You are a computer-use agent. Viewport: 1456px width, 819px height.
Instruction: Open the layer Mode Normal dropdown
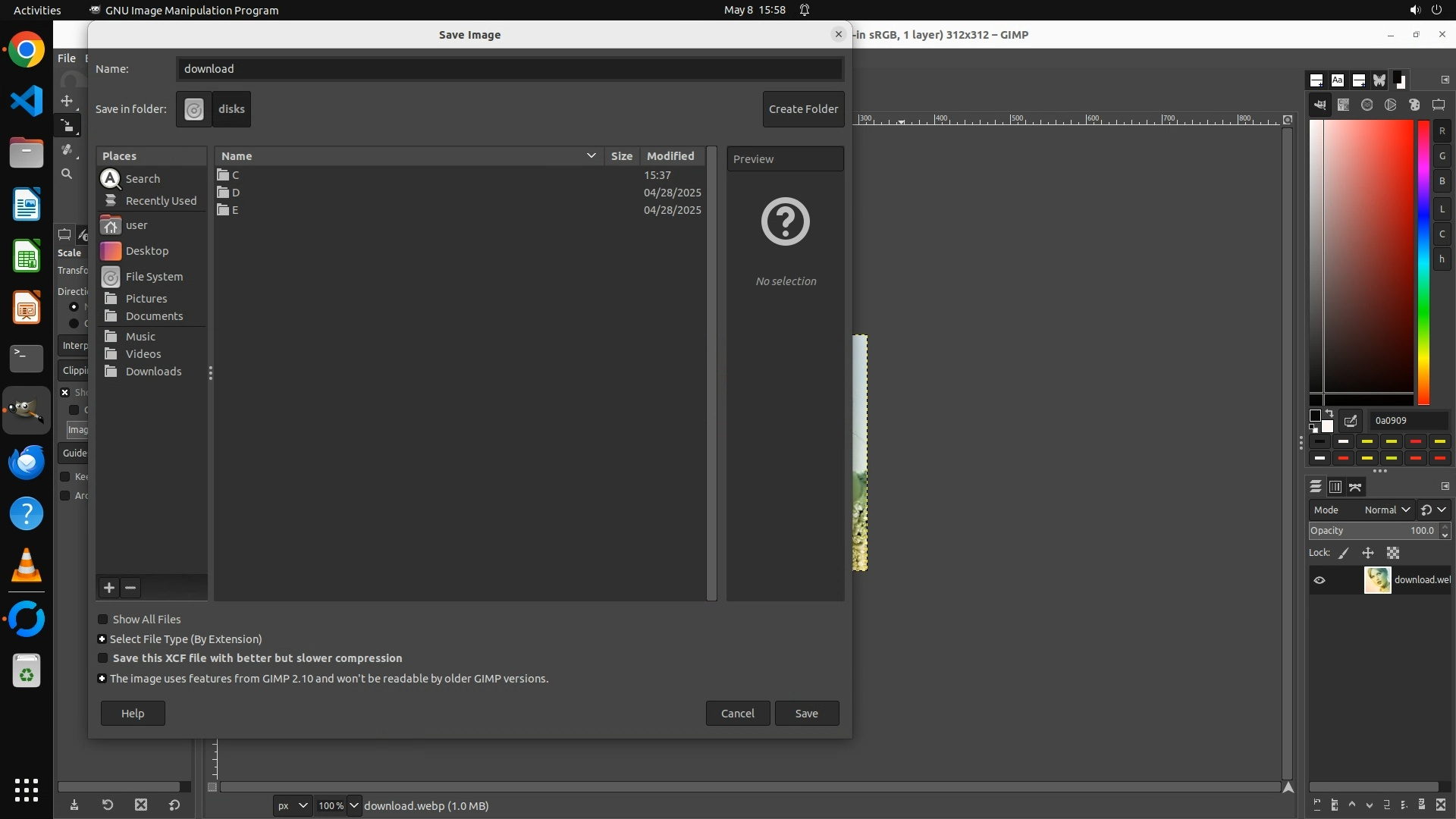(x=1386, y=510)
